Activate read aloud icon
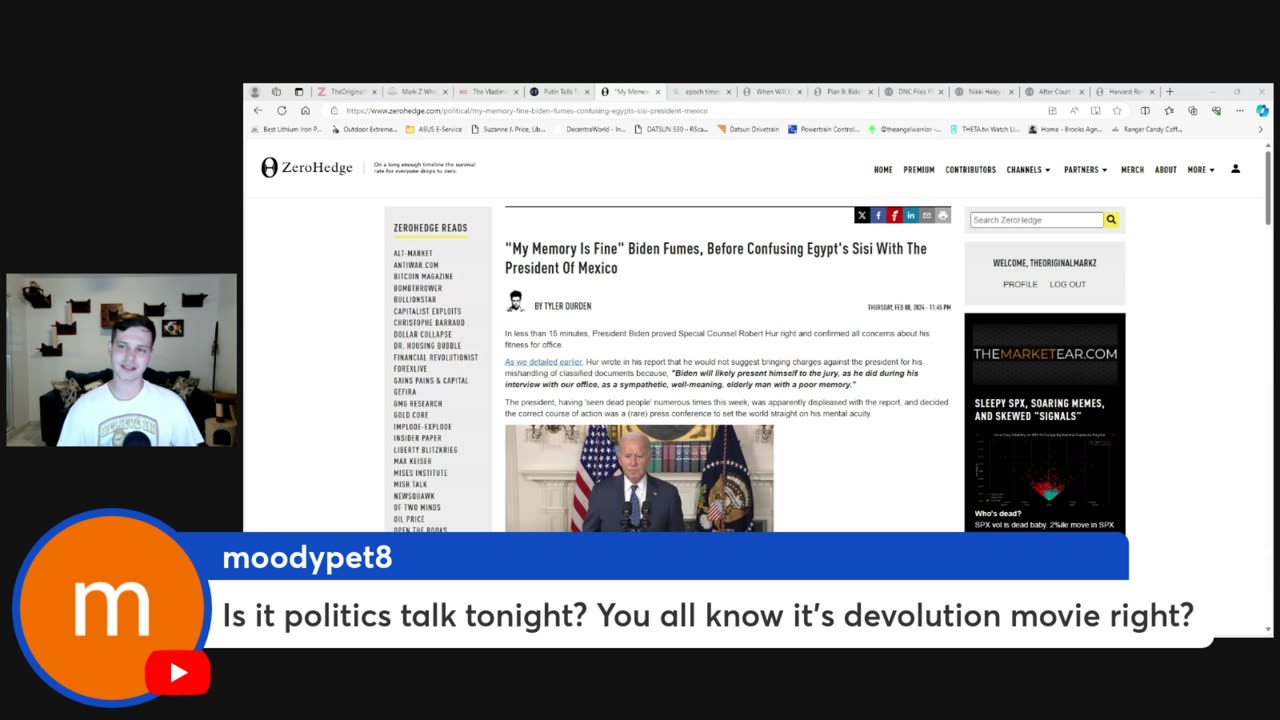The image size is (1280, 720). 1074,111
